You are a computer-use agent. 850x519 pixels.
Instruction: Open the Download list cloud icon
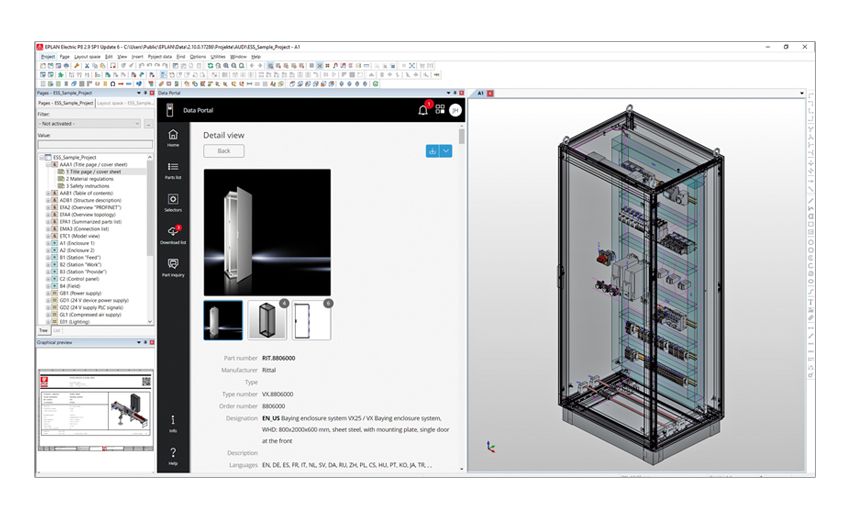[x=173, y=234]
